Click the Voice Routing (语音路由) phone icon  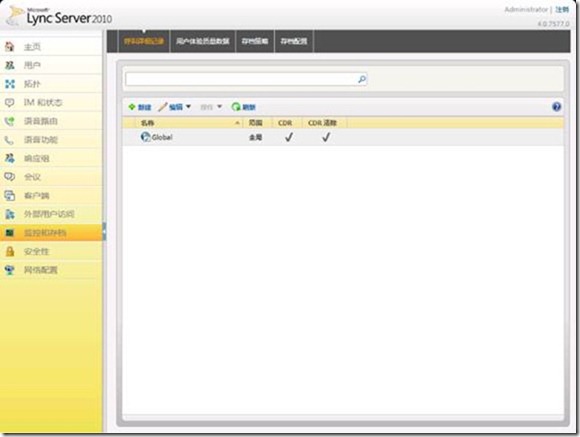10,121
